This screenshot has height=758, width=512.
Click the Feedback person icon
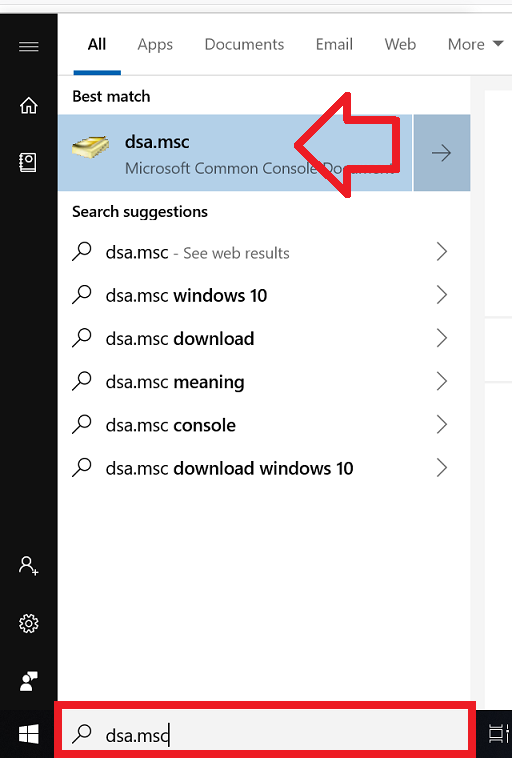(29, 681)
